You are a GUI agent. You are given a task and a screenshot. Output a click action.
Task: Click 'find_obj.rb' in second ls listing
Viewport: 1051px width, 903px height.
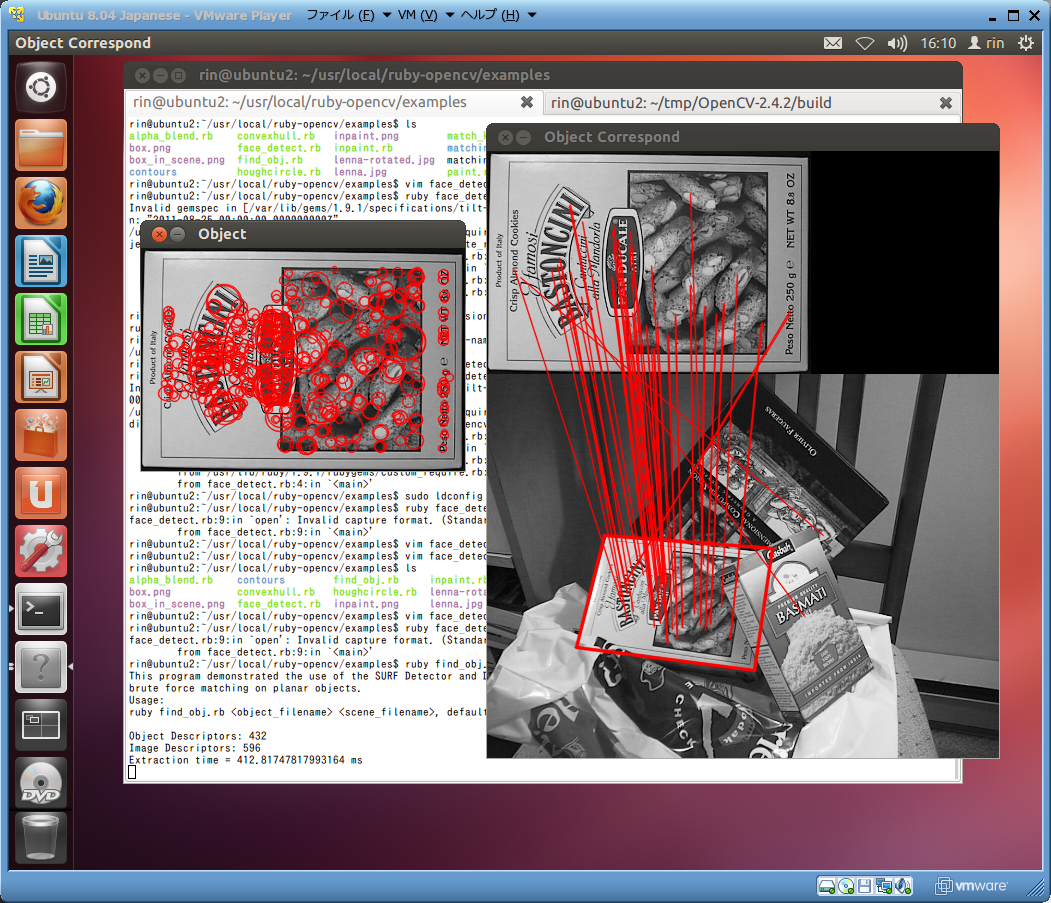(366, 580)
